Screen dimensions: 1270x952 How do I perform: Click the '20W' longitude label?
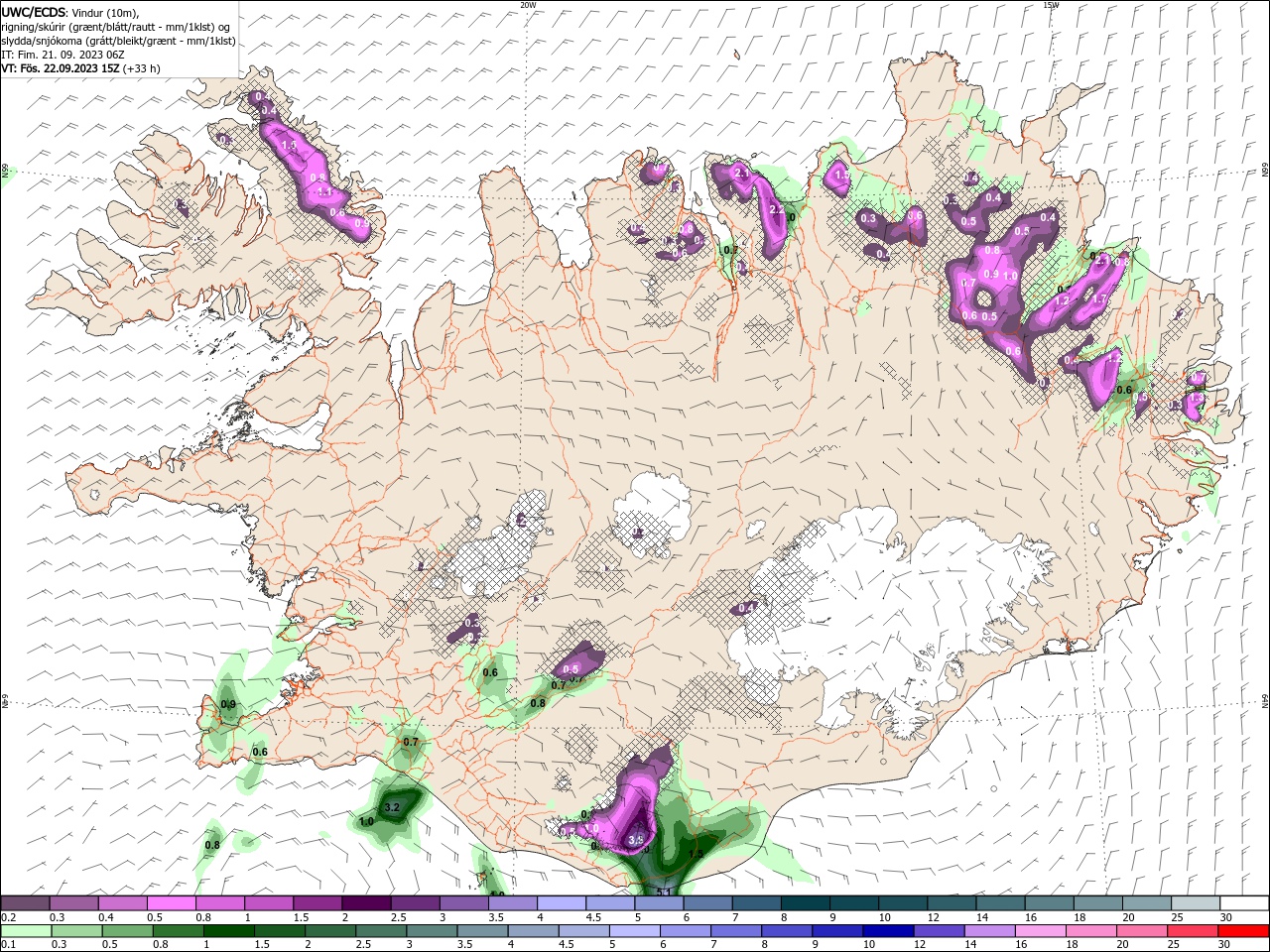tap(528, 5)
